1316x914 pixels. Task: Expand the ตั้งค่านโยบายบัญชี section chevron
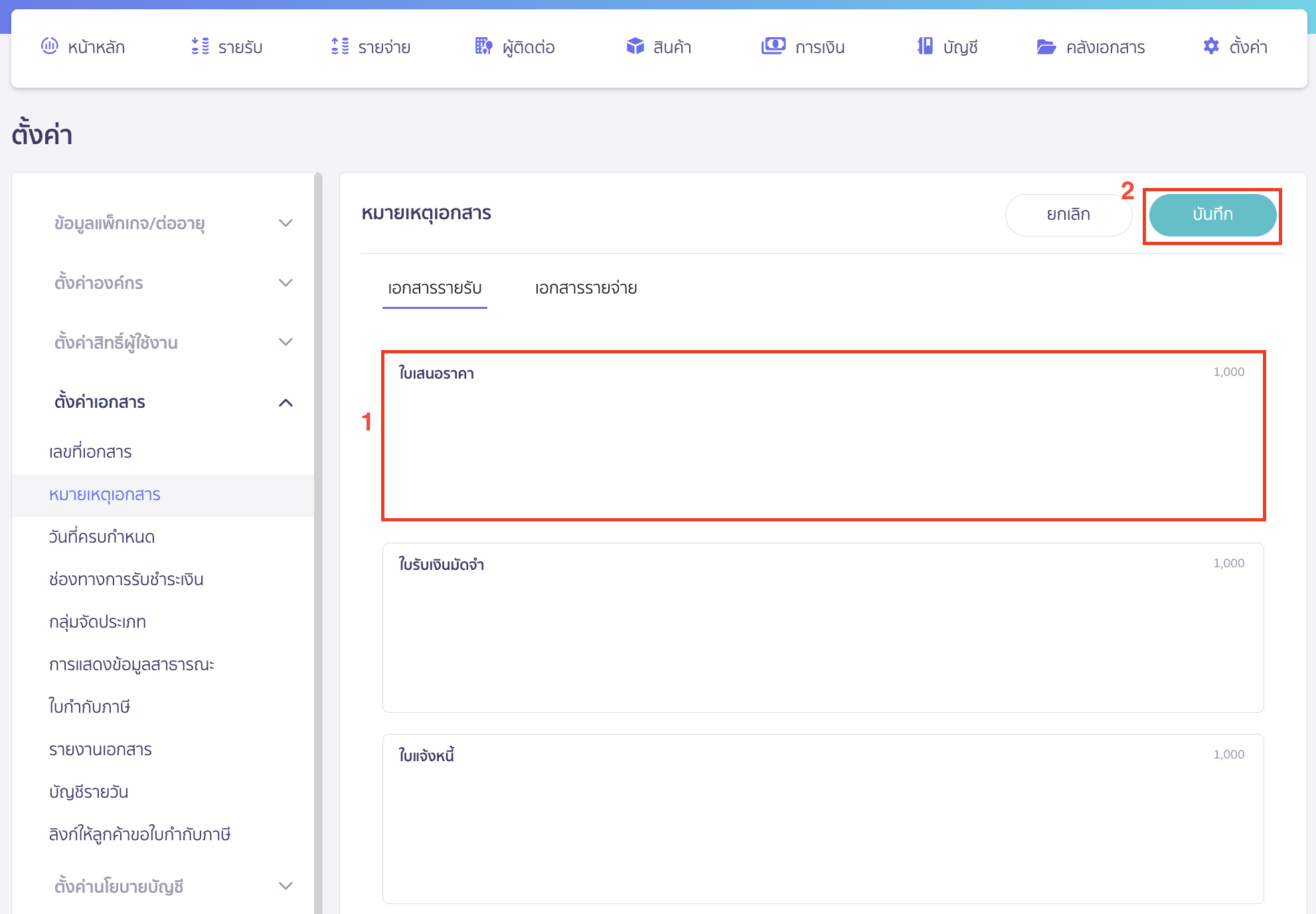(286, 886)
